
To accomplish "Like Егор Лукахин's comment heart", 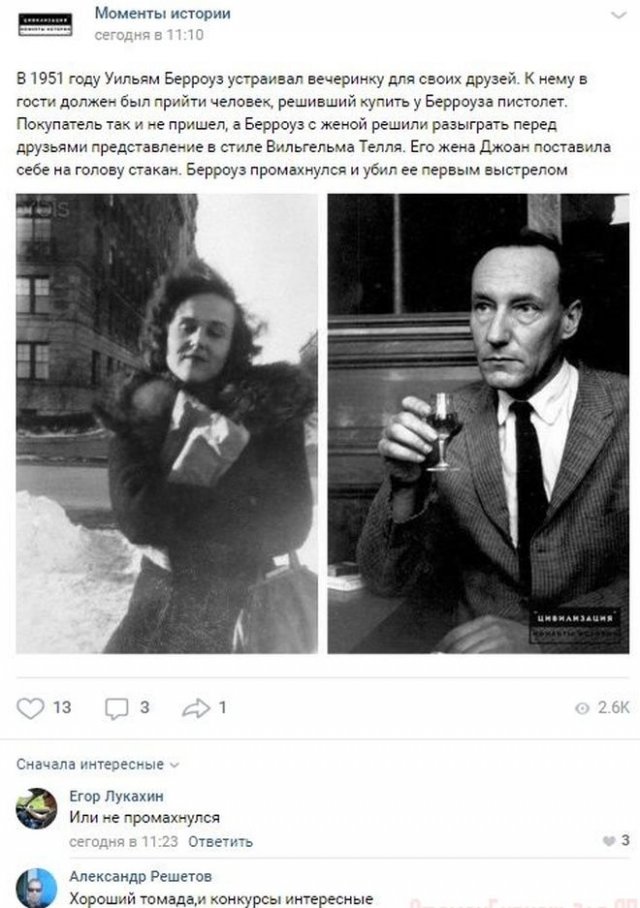I will tap(609, 841).
